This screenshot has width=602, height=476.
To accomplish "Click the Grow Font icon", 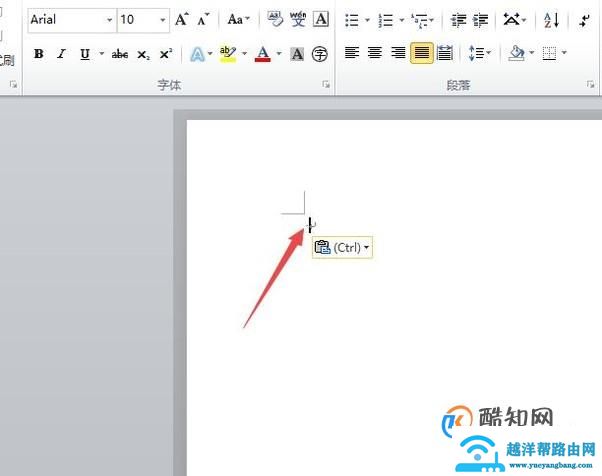I will coord(182,19).
